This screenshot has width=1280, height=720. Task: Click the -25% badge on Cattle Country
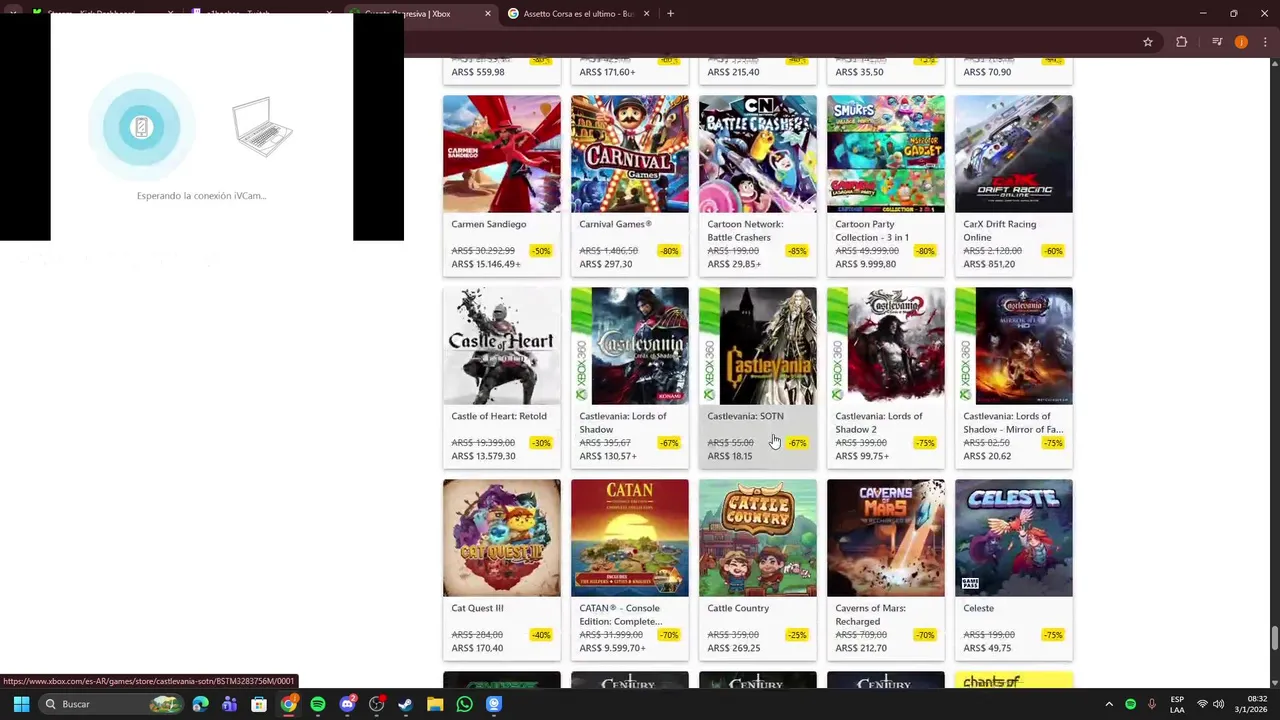(x=797, y=635)
